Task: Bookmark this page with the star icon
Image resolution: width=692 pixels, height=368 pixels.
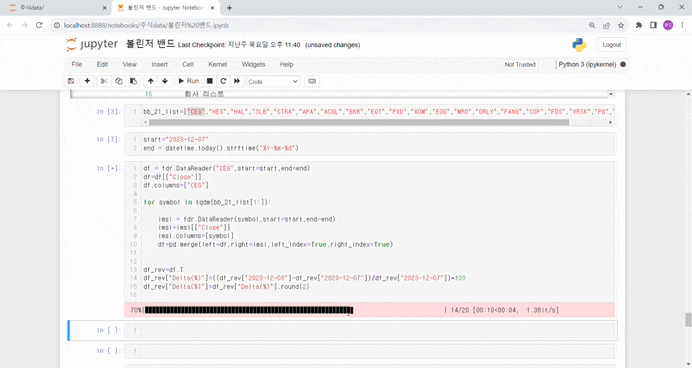Action: coord(621,25)
